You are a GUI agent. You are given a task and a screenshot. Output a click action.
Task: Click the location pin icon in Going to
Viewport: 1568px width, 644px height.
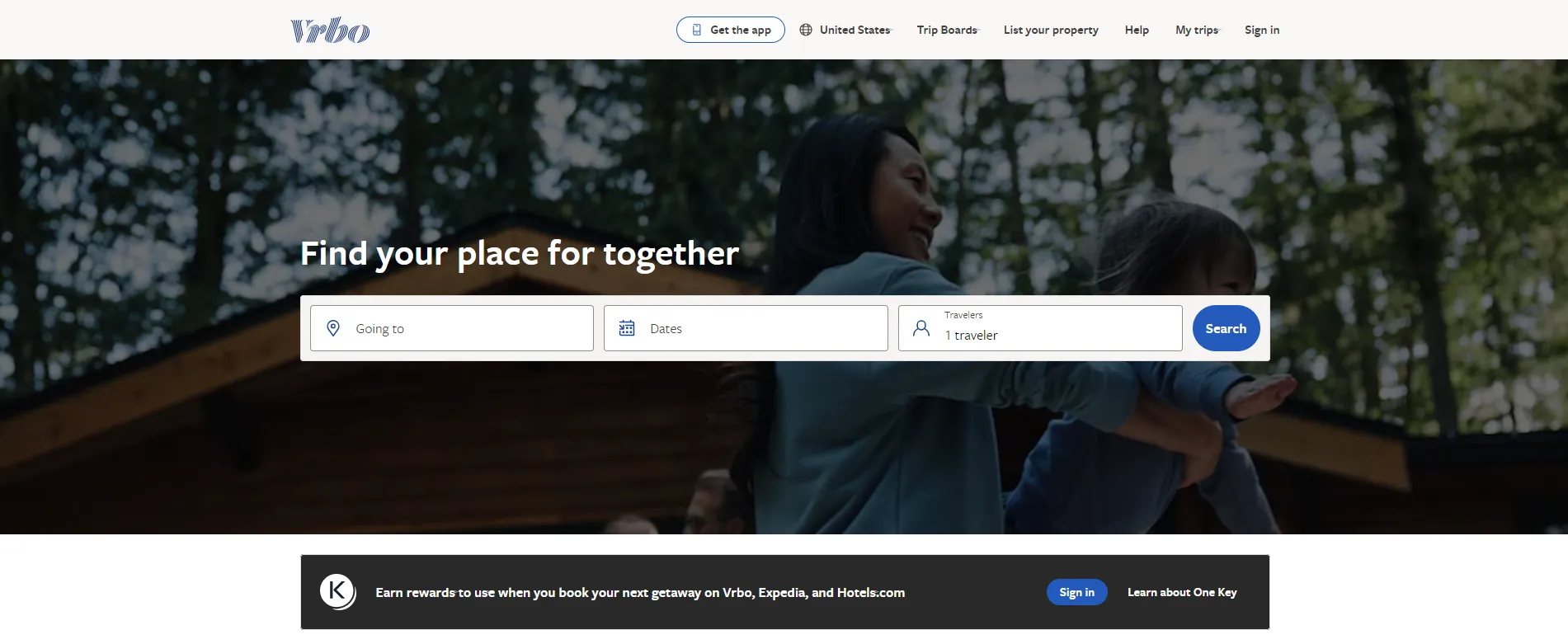pyautogui.click(x=333, y=328)
